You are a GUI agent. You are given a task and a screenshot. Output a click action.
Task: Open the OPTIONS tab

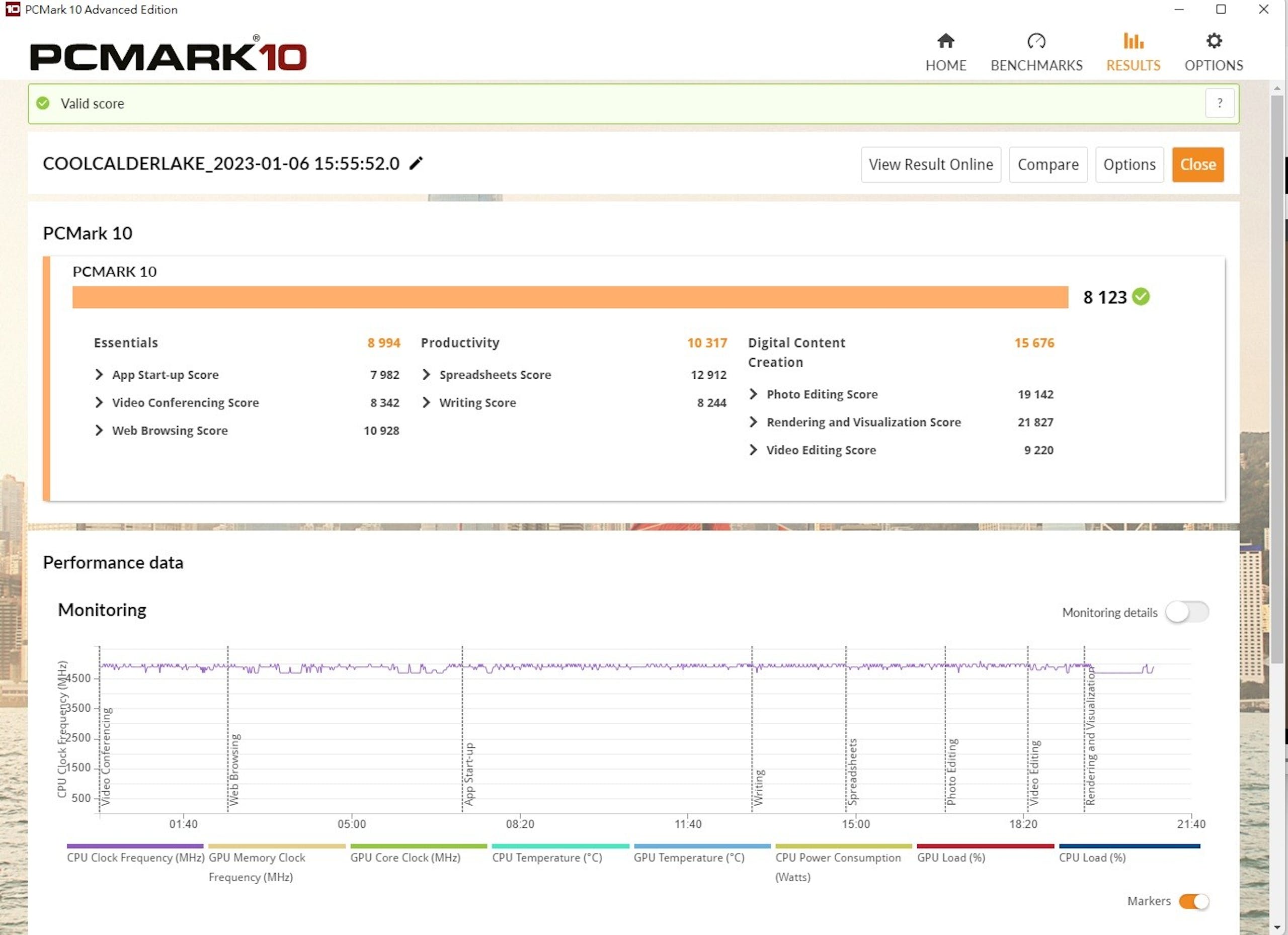(x=1214, y=52)
